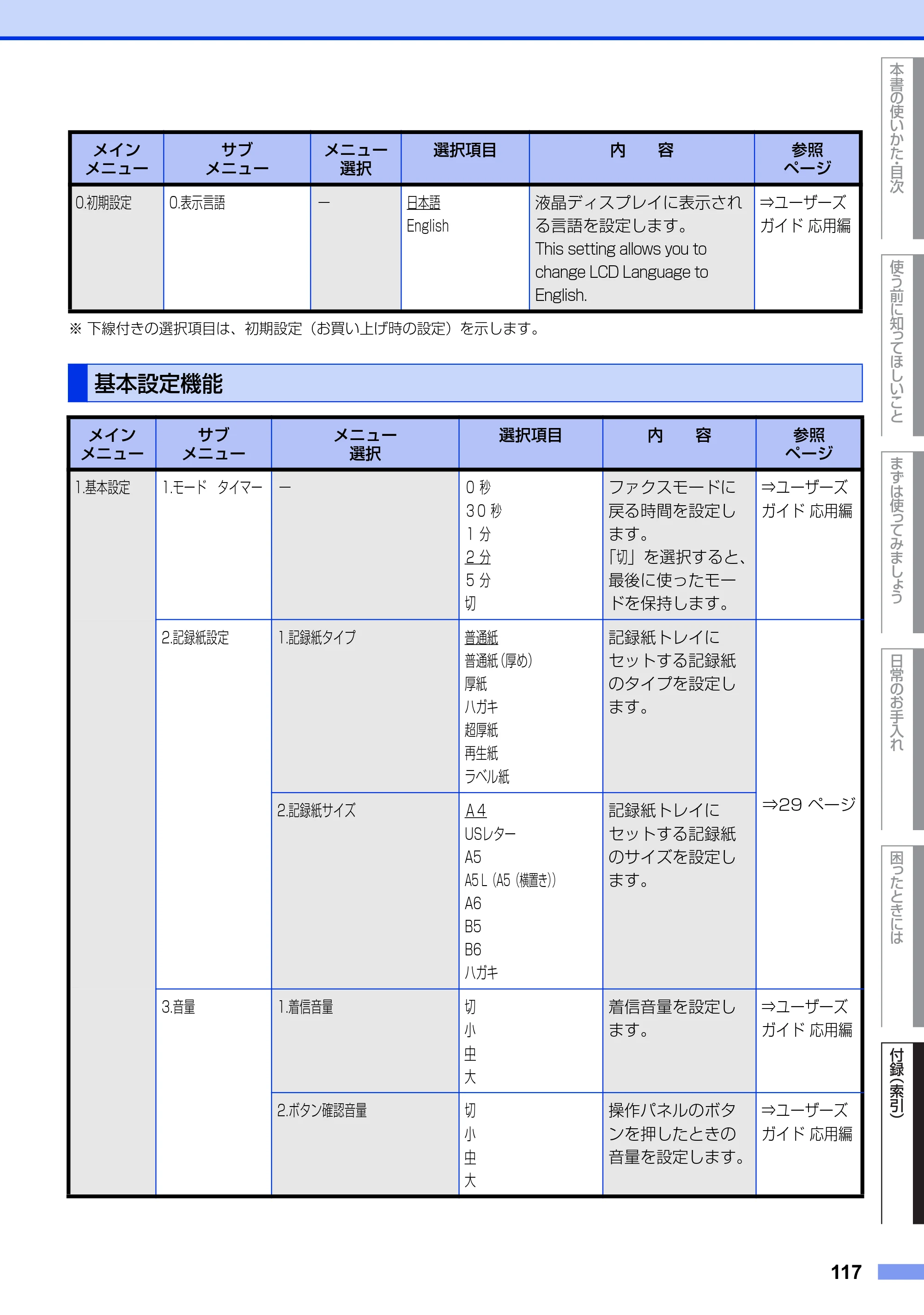Open the 日常のお手入れ side tab
924x1315 pixels.
(x=902, y=740)
